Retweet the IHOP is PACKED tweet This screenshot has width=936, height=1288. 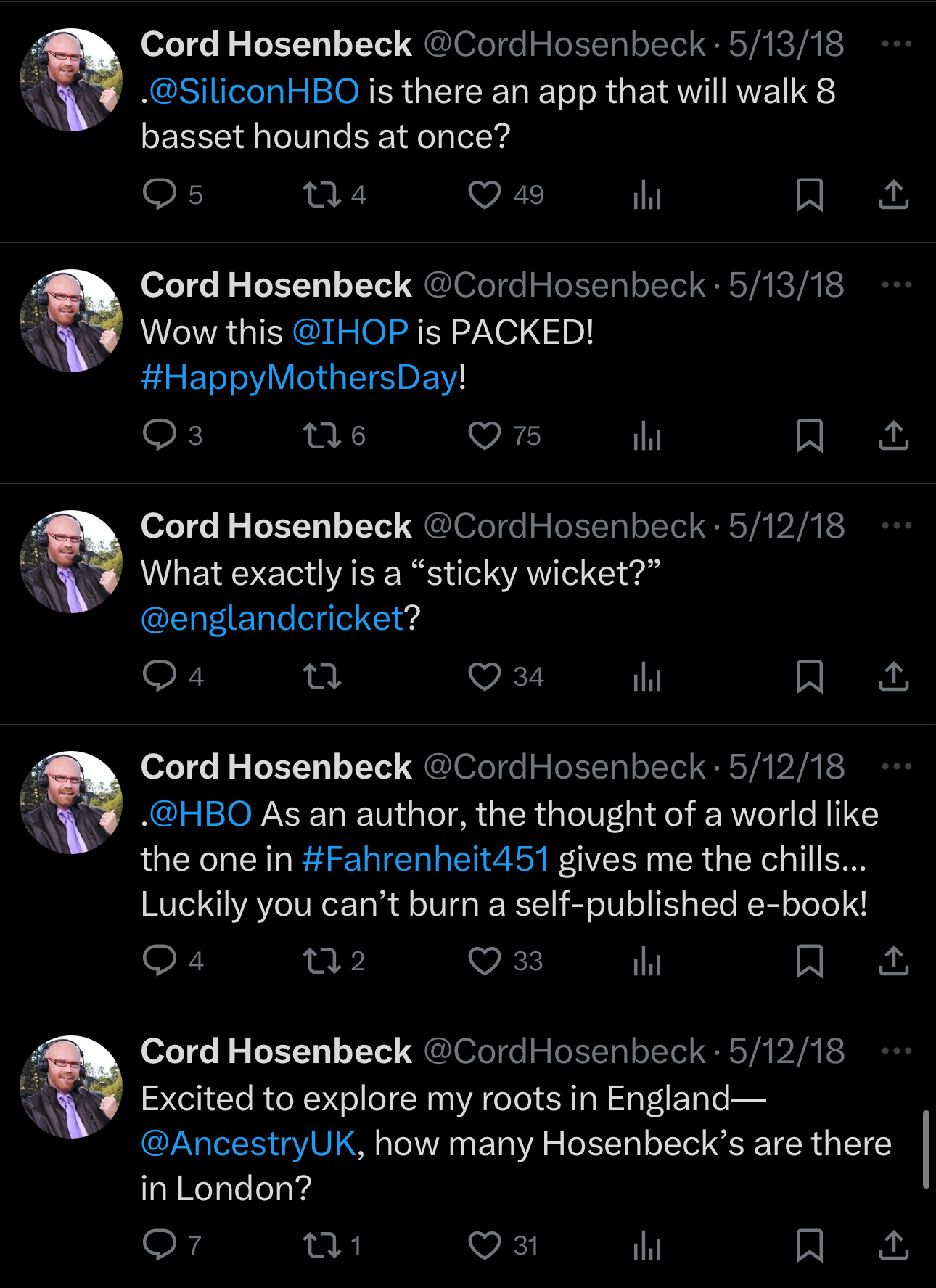coord(322,435)
